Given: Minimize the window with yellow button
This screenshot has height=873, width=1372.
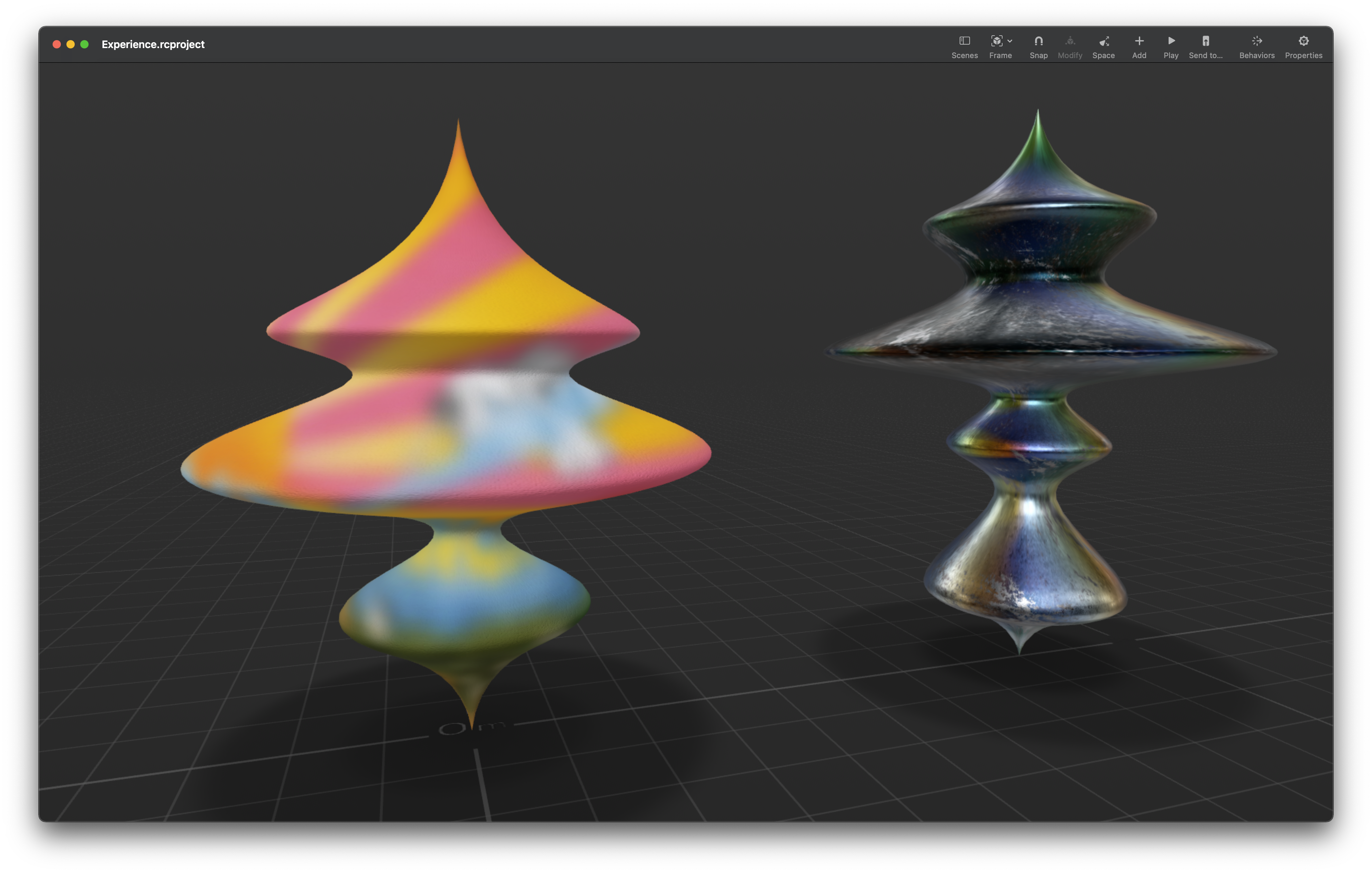Looking at the screenshot, I should 71,45.
